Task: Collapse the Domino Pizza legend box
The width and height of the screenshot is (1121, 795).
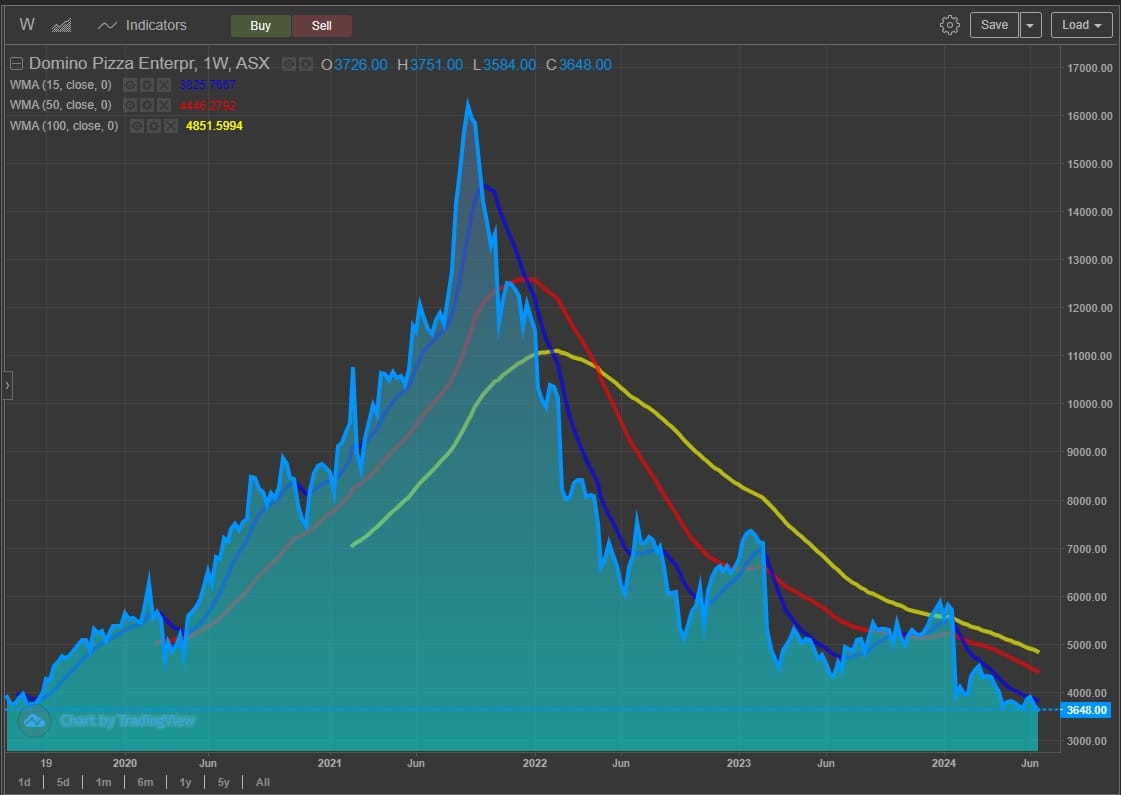Action: (x=16, y=64)
